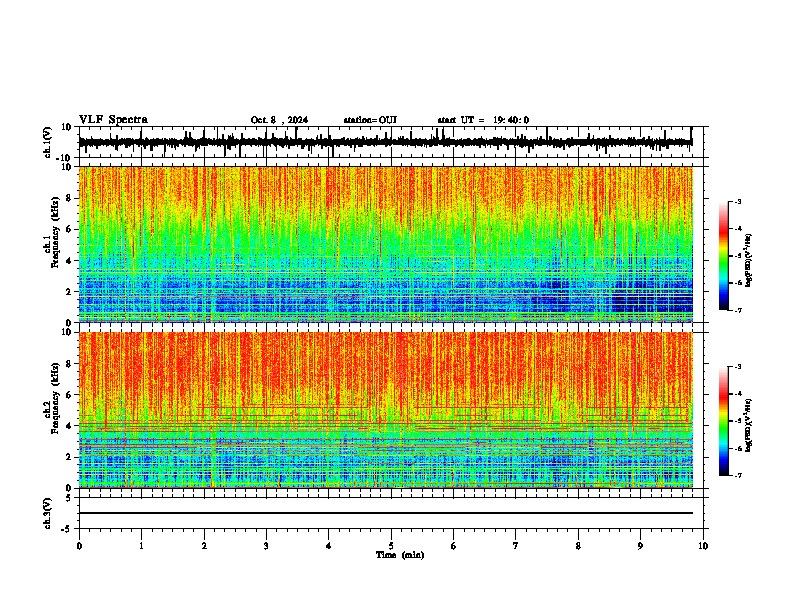Click the "Time (min)" axis label

pos(400,555)
